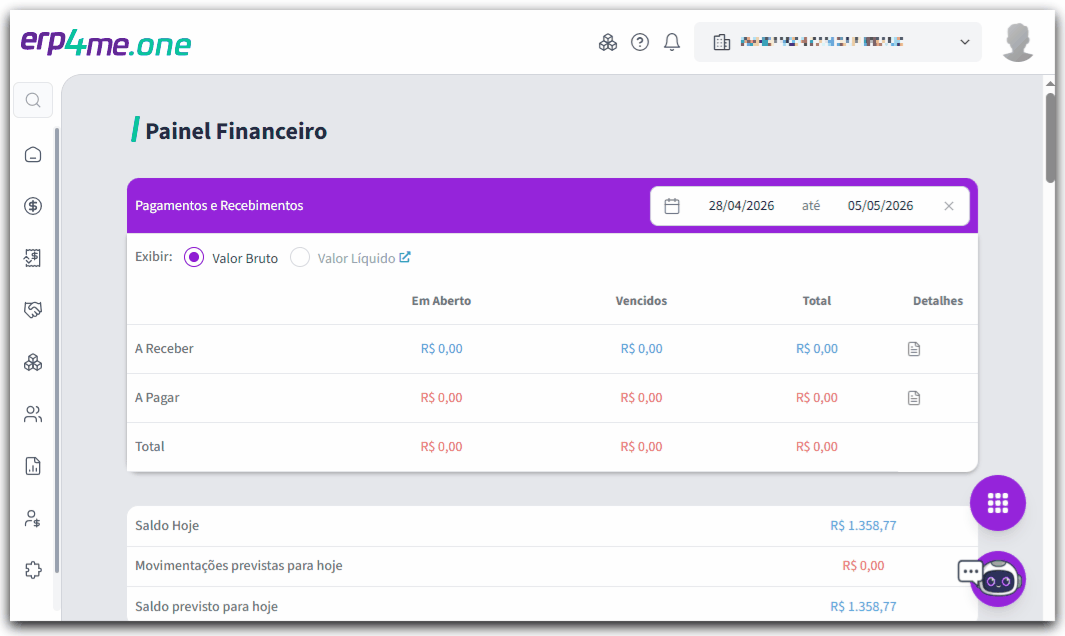Open the help question mark icon
The image size is (1065, 636).
(x=640, y=42)
